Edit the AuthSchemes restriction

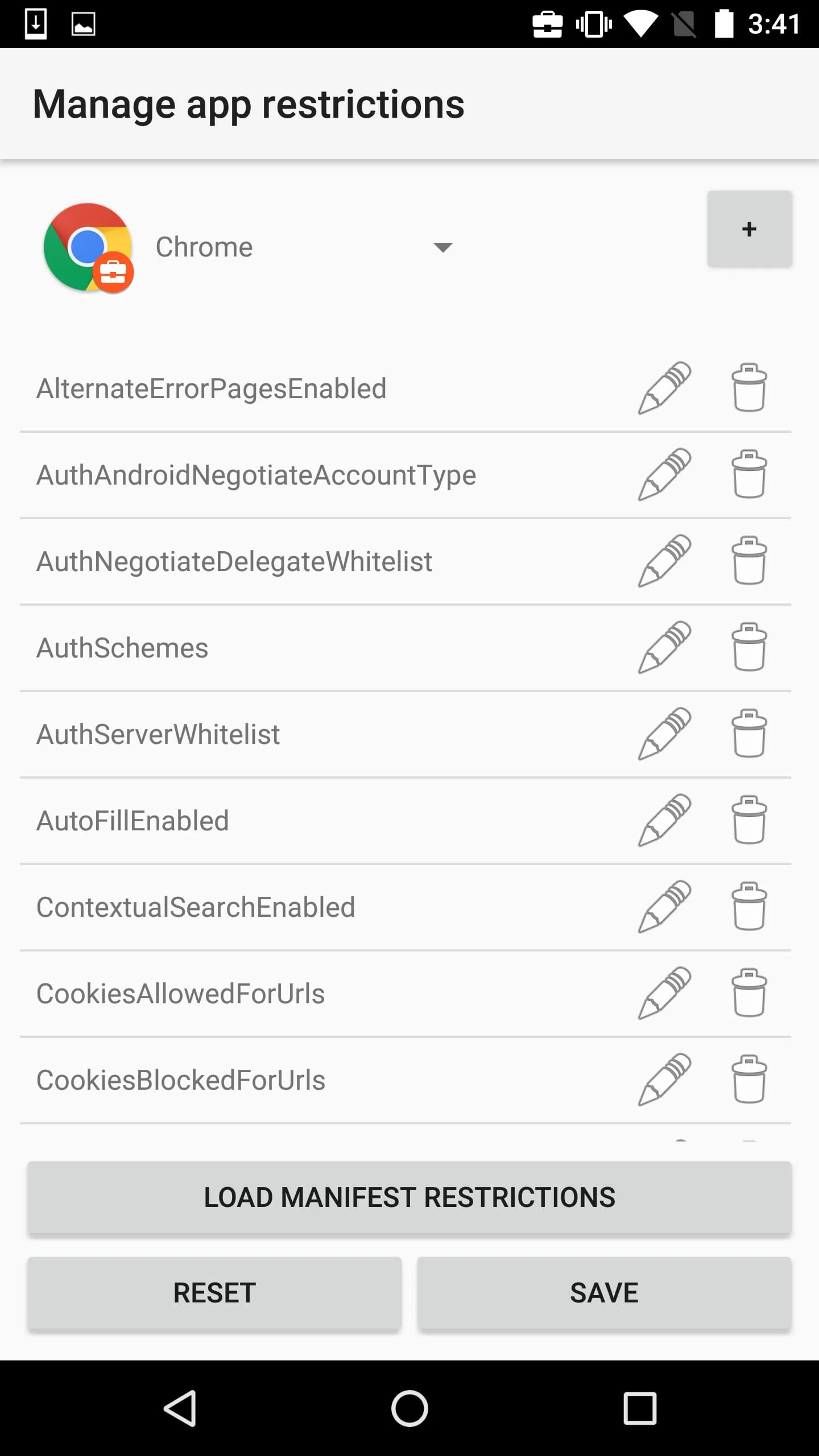(664, 648)
